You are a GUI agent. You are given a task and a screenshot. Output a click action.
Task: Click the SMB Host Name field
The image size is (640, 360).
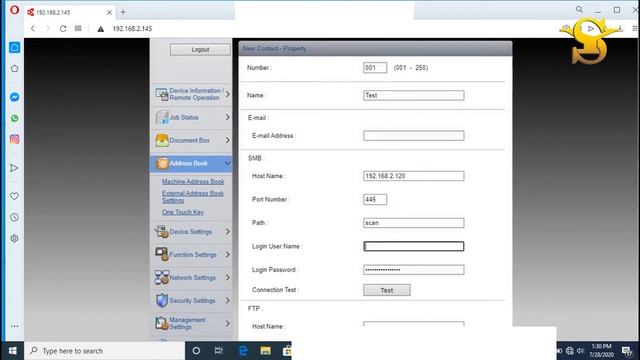click(413, 176)
